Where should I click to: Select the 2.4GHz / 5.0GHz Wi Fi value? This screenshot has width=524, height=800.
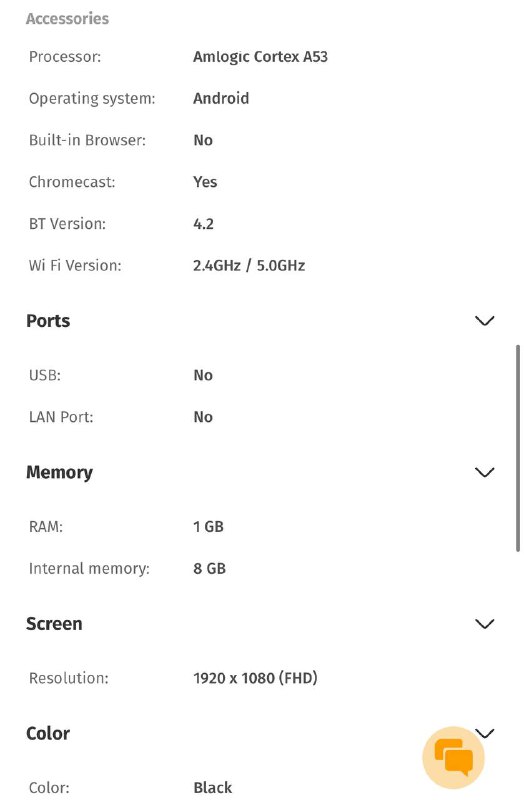[249, 266]
